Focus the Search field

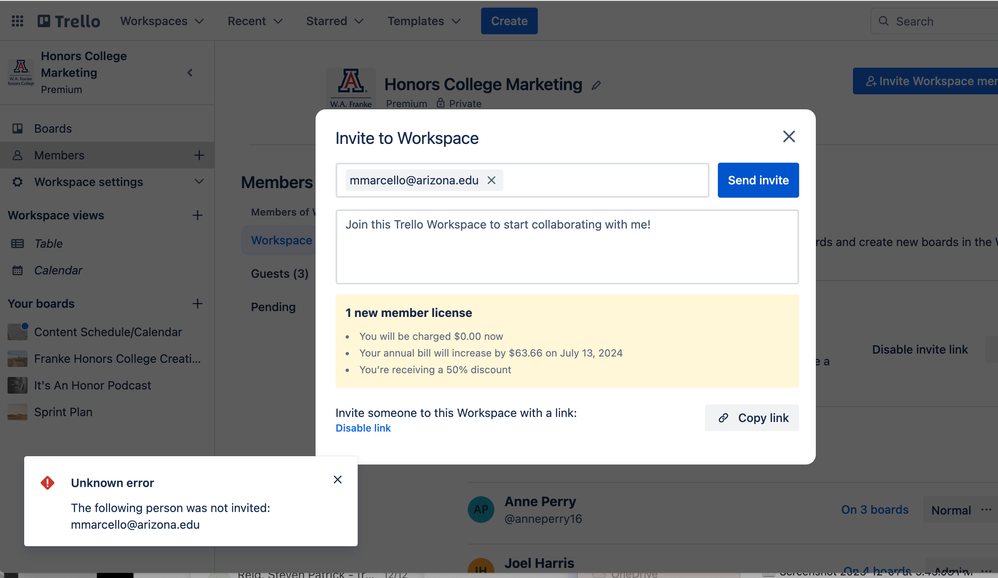click(x=934, y=21)
